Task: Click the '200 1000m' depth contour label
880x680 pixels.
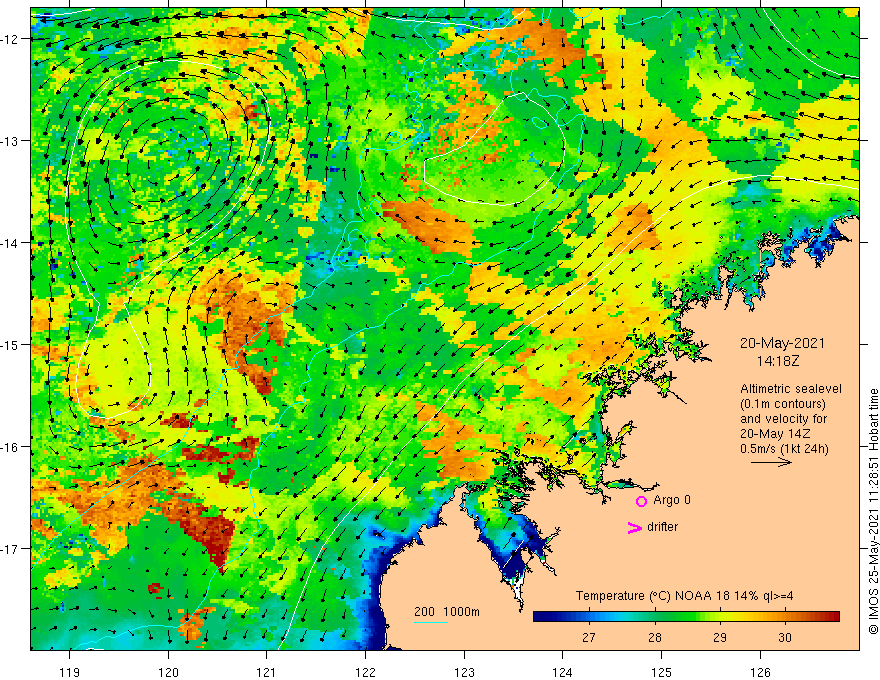Action: click(x=447, y=612)
